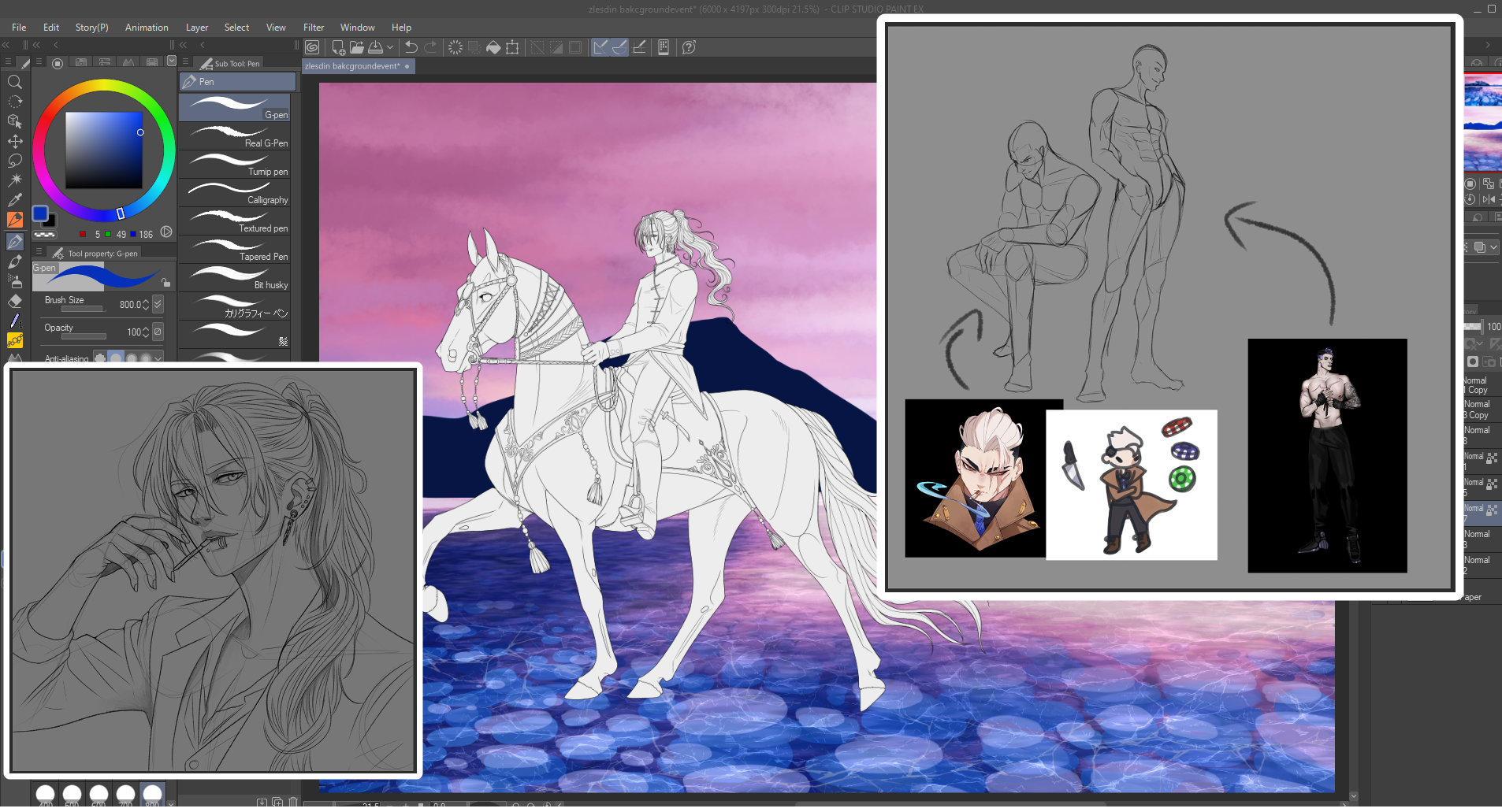
Task: Select the Eraser tool
Action: point(15,301)
